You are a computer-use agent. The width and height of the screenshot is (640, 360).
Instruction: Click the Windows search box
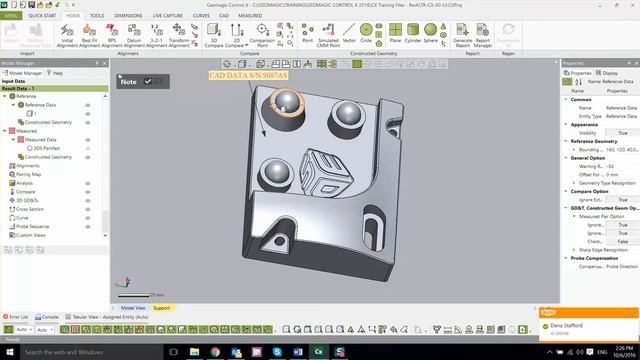click(x=91, y=352)
